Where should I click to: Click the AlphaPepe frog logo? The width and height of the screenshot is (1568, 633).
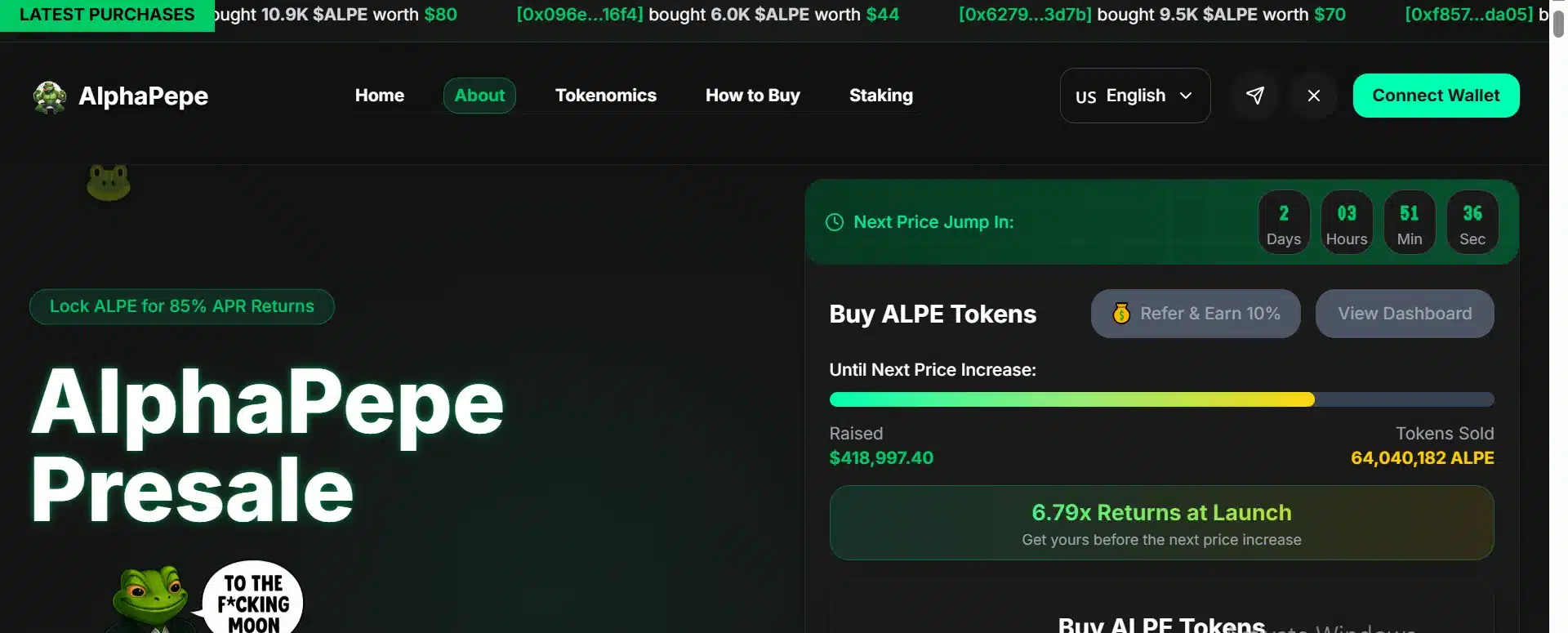click(49, 96)
